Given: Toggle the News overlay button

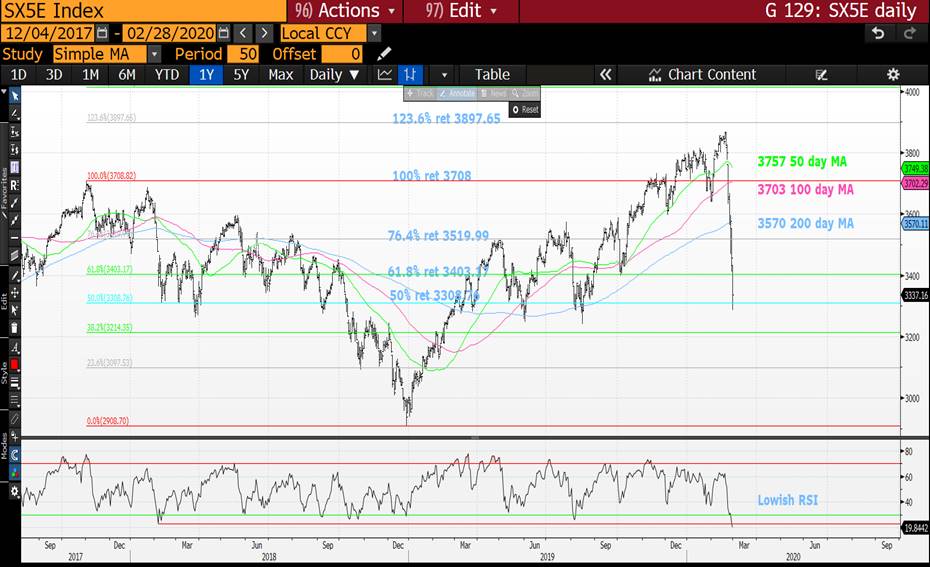Looking at the screenshot, I should (x=493, y=94).
